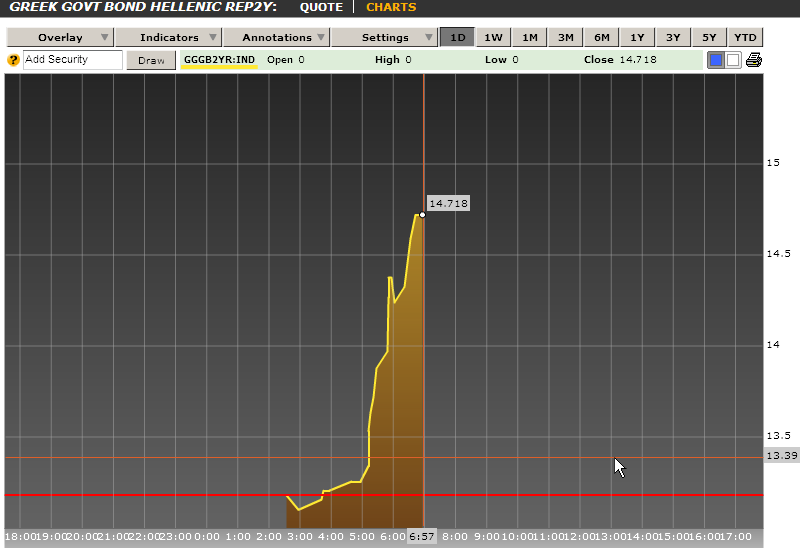Viewport: 800px width, 550px height.
Task: Select the white light chart theme swatch
Action: [x=733, y=60]
